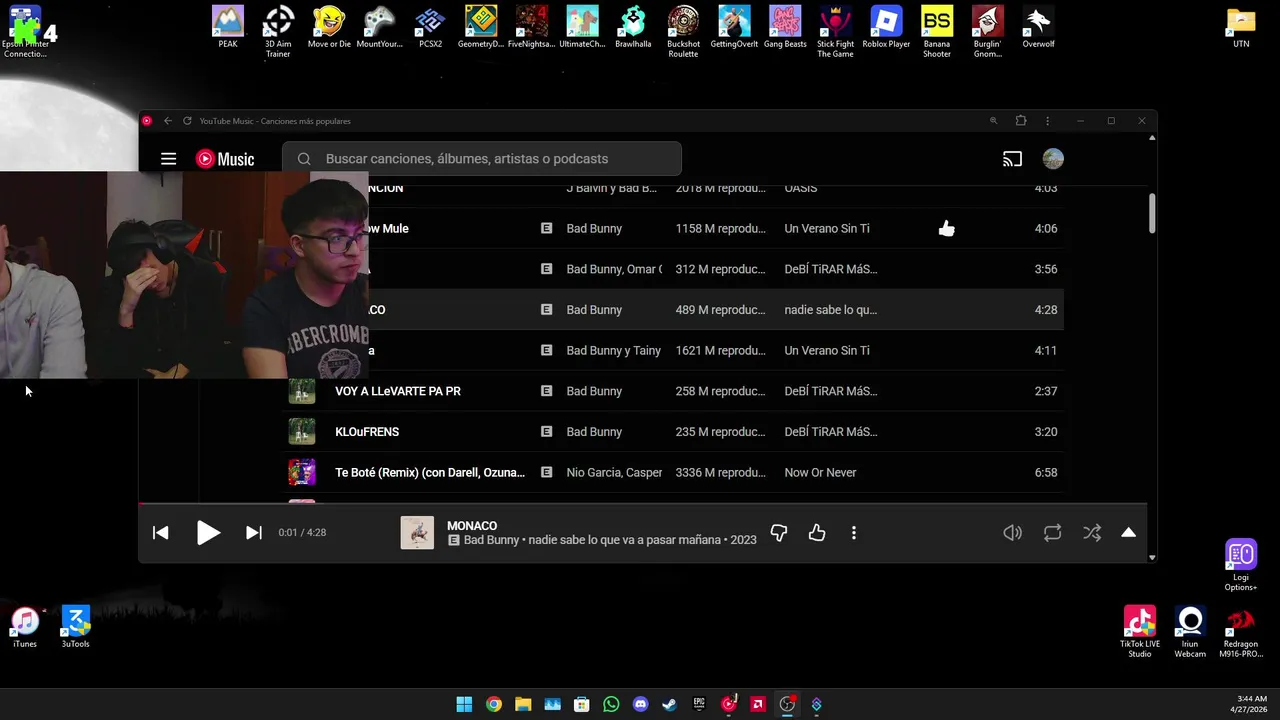Dislike the current song MONACO
The width and height of the screenshot is (1280, 720).
coord(779,533)
